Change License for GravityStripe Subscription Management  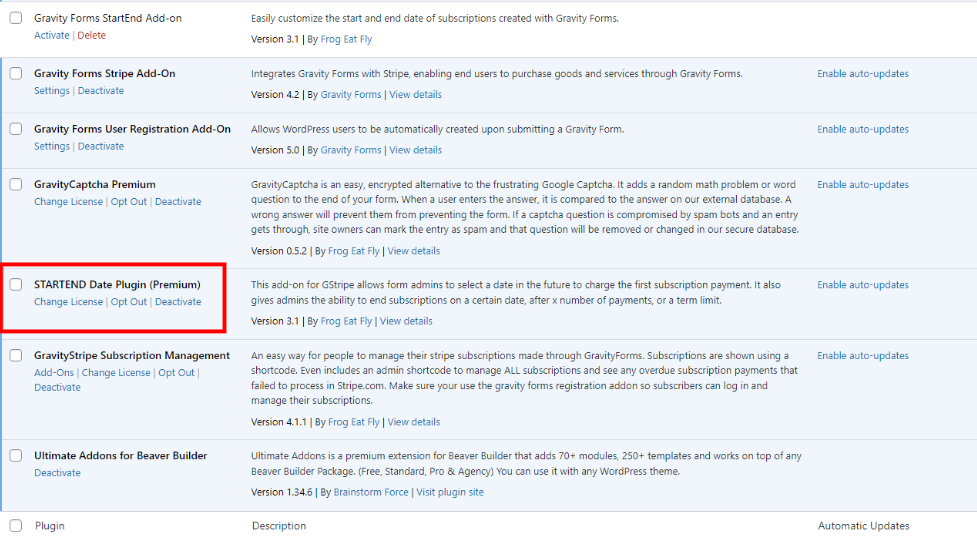pyautogui.click(x=116, y=373)
